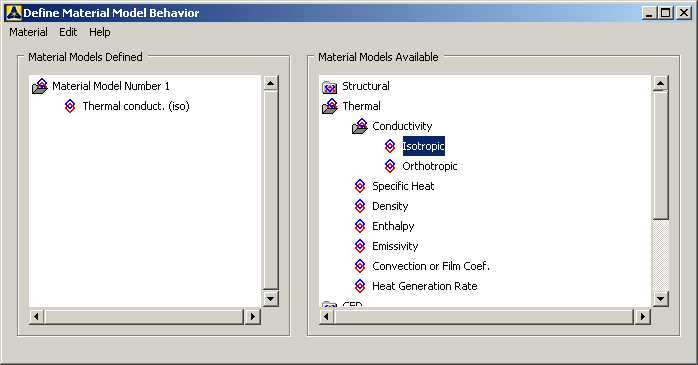The width and height of the screenshot is (698, 365).
Task: Select Convection or Film Coef. entry
Action: (x=431, y=266)
